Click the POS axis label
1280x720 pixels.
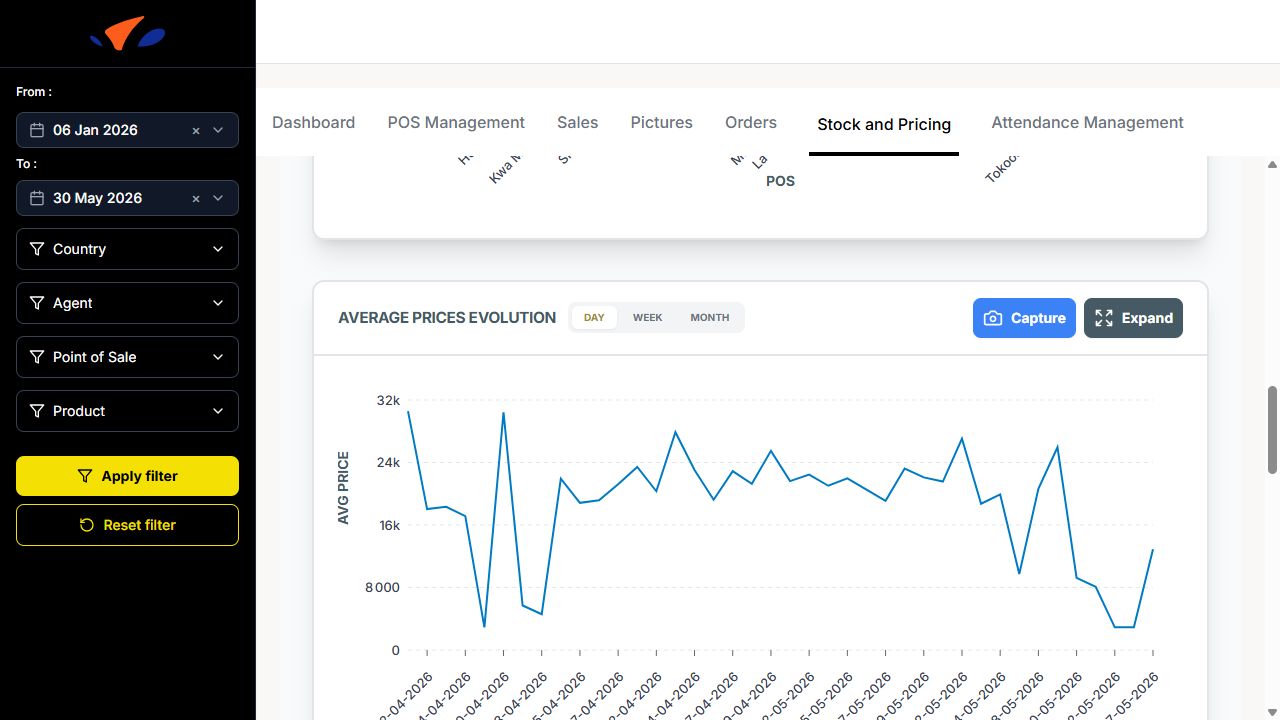pyautogui.click(x=780, y=181)
